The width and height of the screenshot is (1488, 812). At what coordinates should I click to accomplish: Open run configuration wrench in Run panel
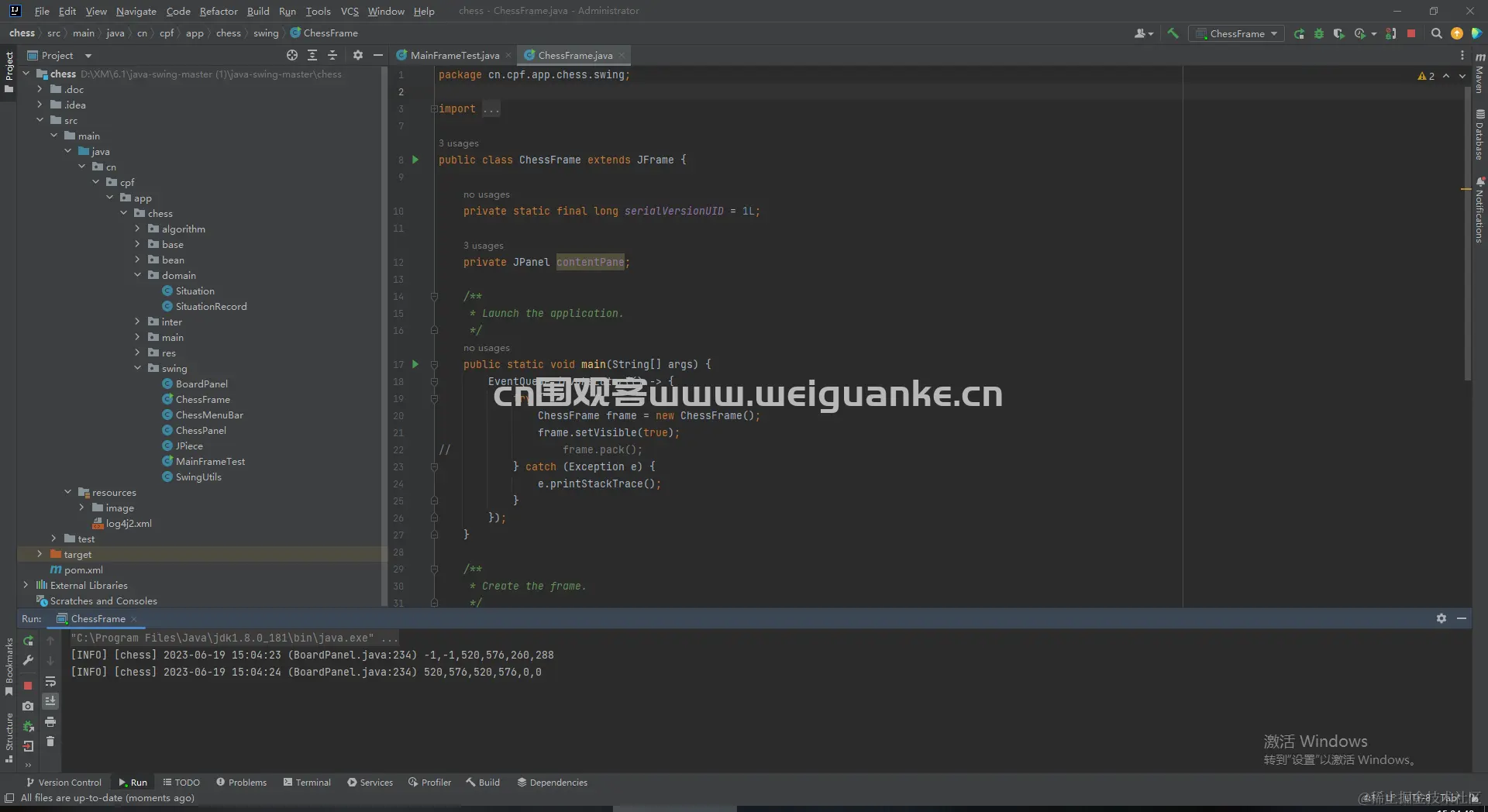click(29, 660)
